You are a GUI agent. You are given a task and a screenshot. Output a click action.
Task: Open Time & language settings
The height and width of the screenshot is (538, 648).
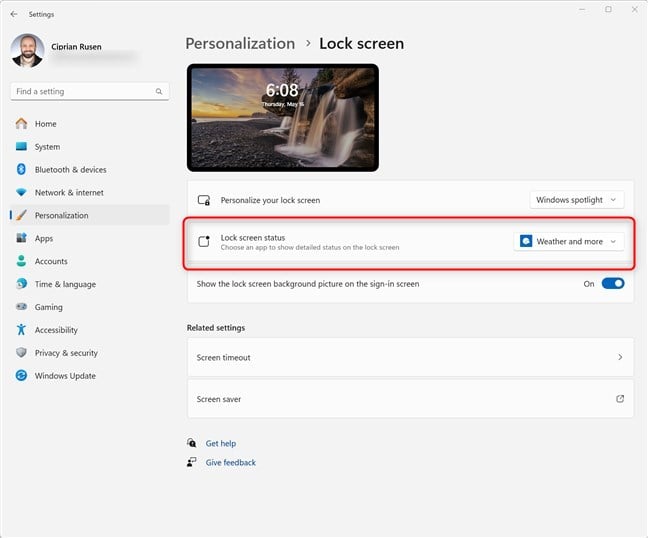point(90,284)
